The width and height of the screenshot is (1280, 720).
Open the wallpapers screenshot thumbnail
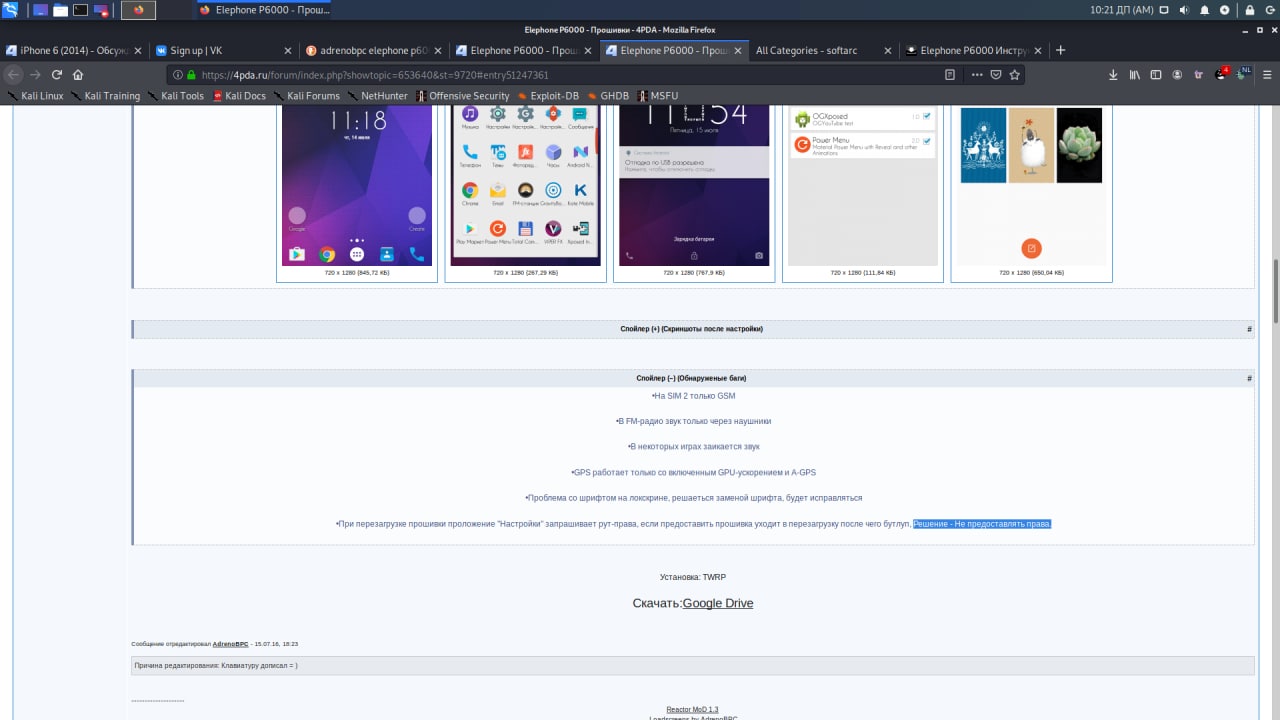(x=1031, y=186)
